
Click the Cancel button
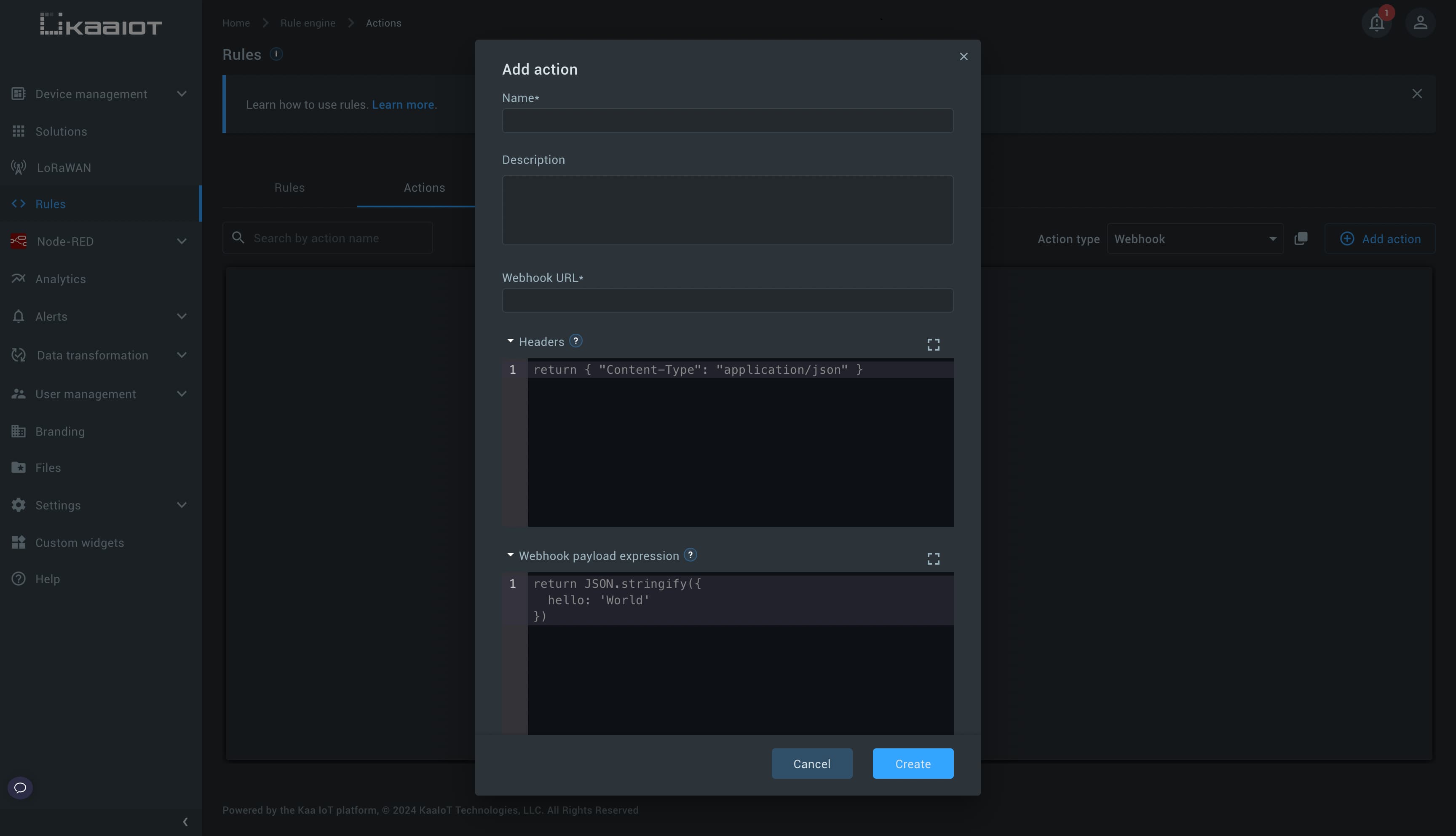point(811,764)
